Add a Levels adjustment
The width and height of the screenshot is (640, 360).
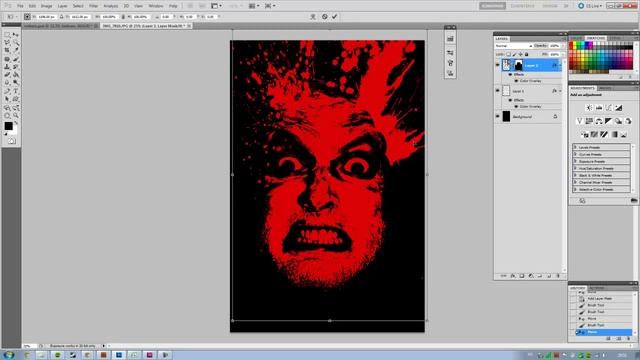599,108
